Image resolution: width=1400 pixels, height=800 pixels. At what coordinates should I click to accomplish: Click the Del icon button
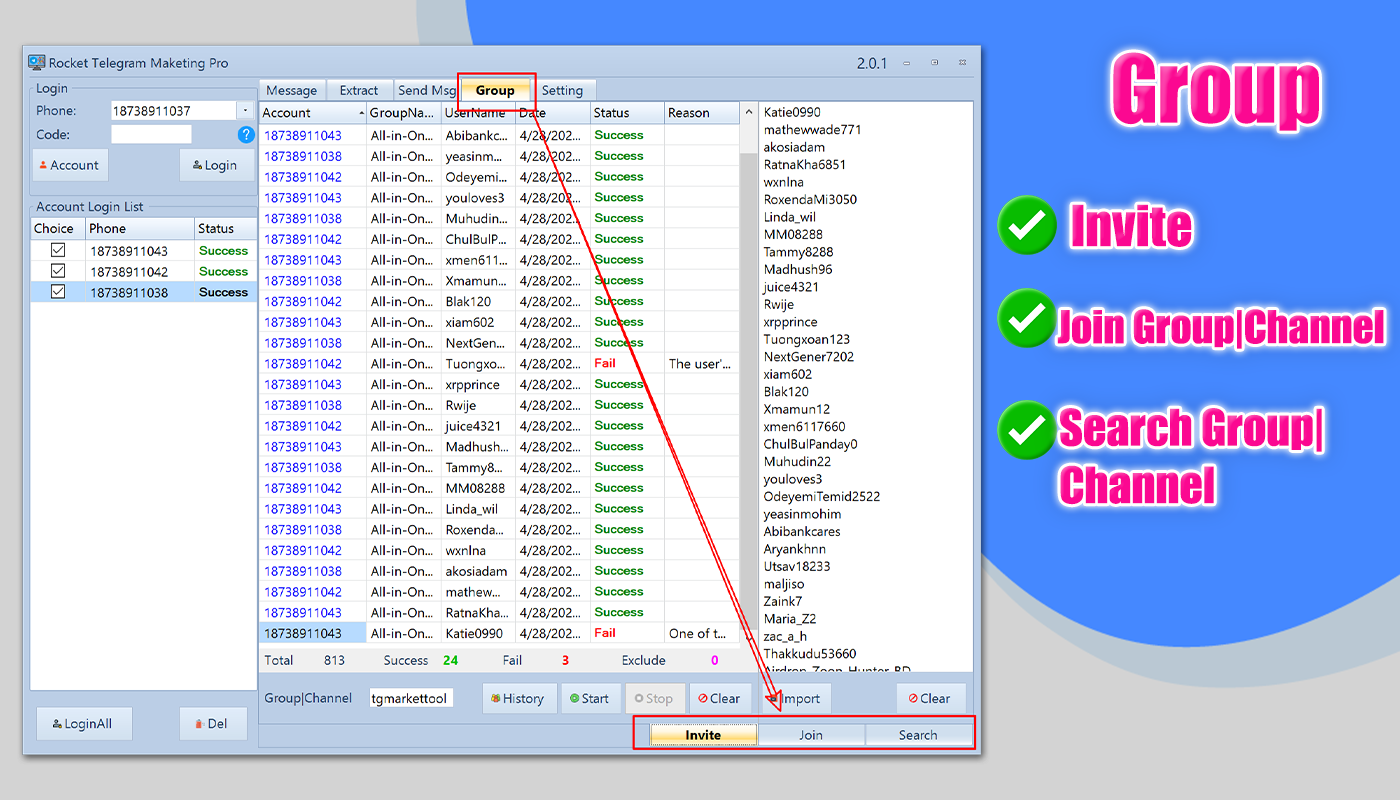tap(213, 723)
